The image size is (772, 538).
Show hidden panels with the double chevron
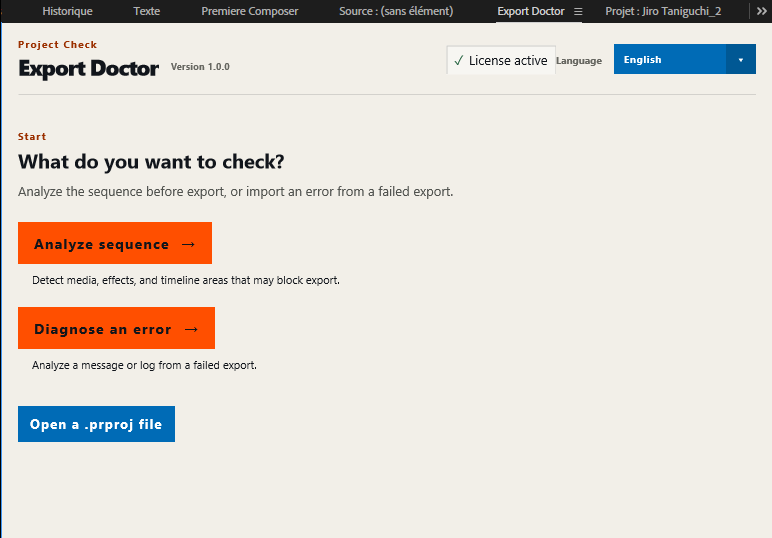click(761, 11)
